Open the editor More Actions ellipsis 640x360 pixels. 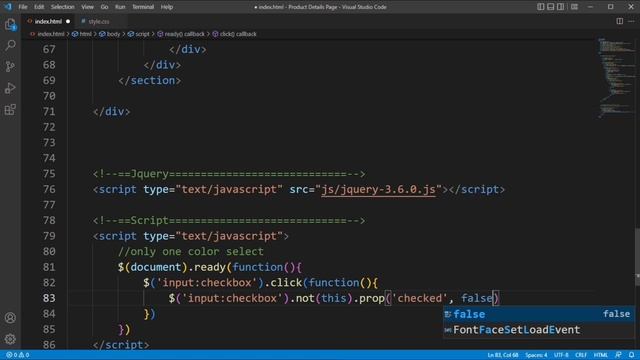tap(631, 21)
